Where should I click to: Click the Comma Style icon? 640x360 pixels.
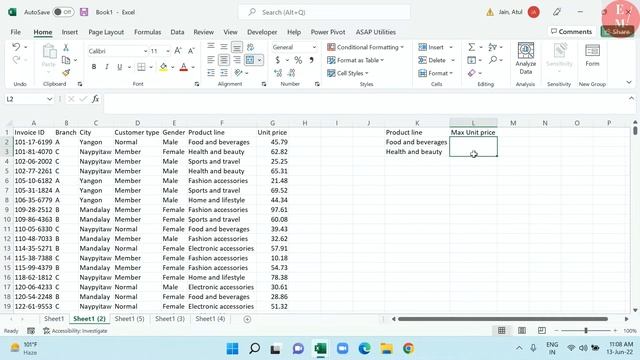tap(311, 60)
